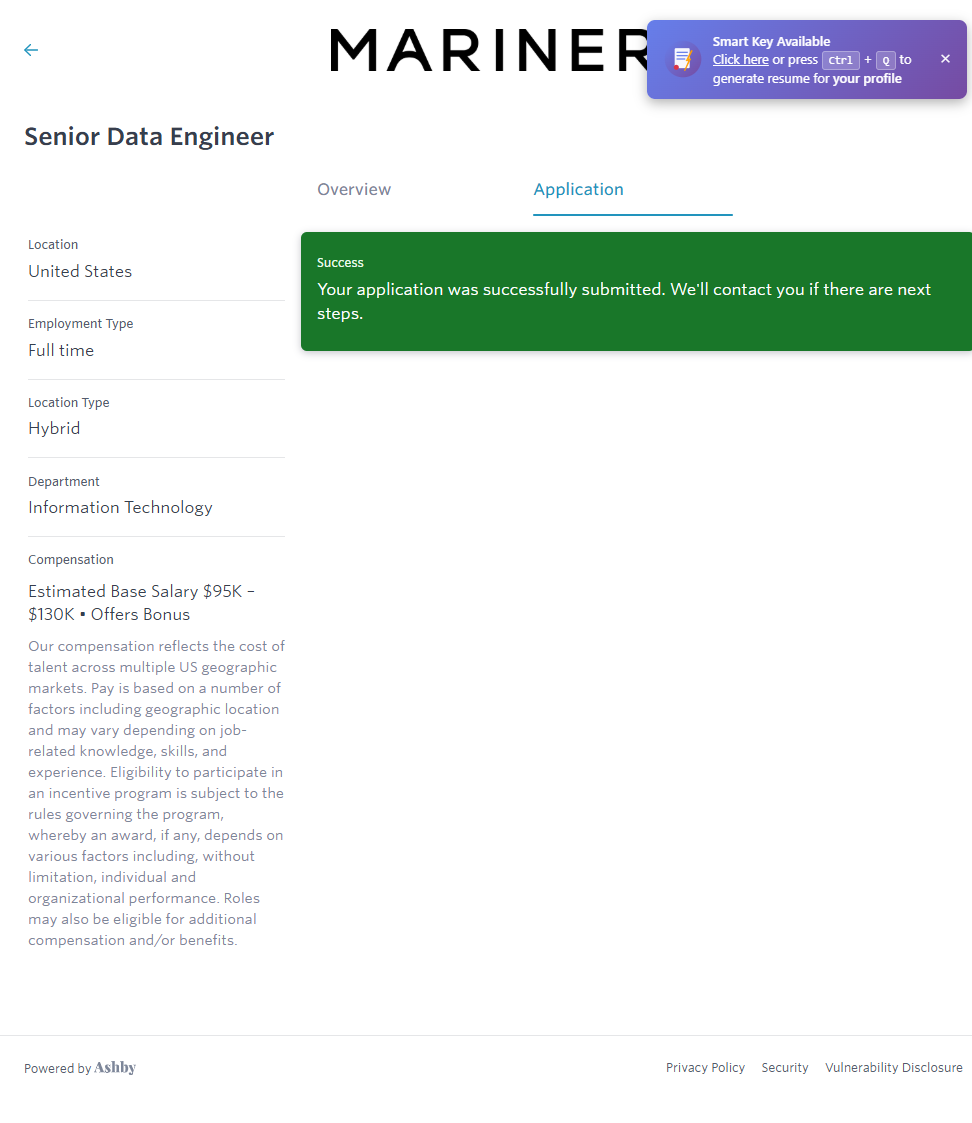The image size is (972, 1123).
Task: Switch to the Overview tab
Action: pos(354,189)
